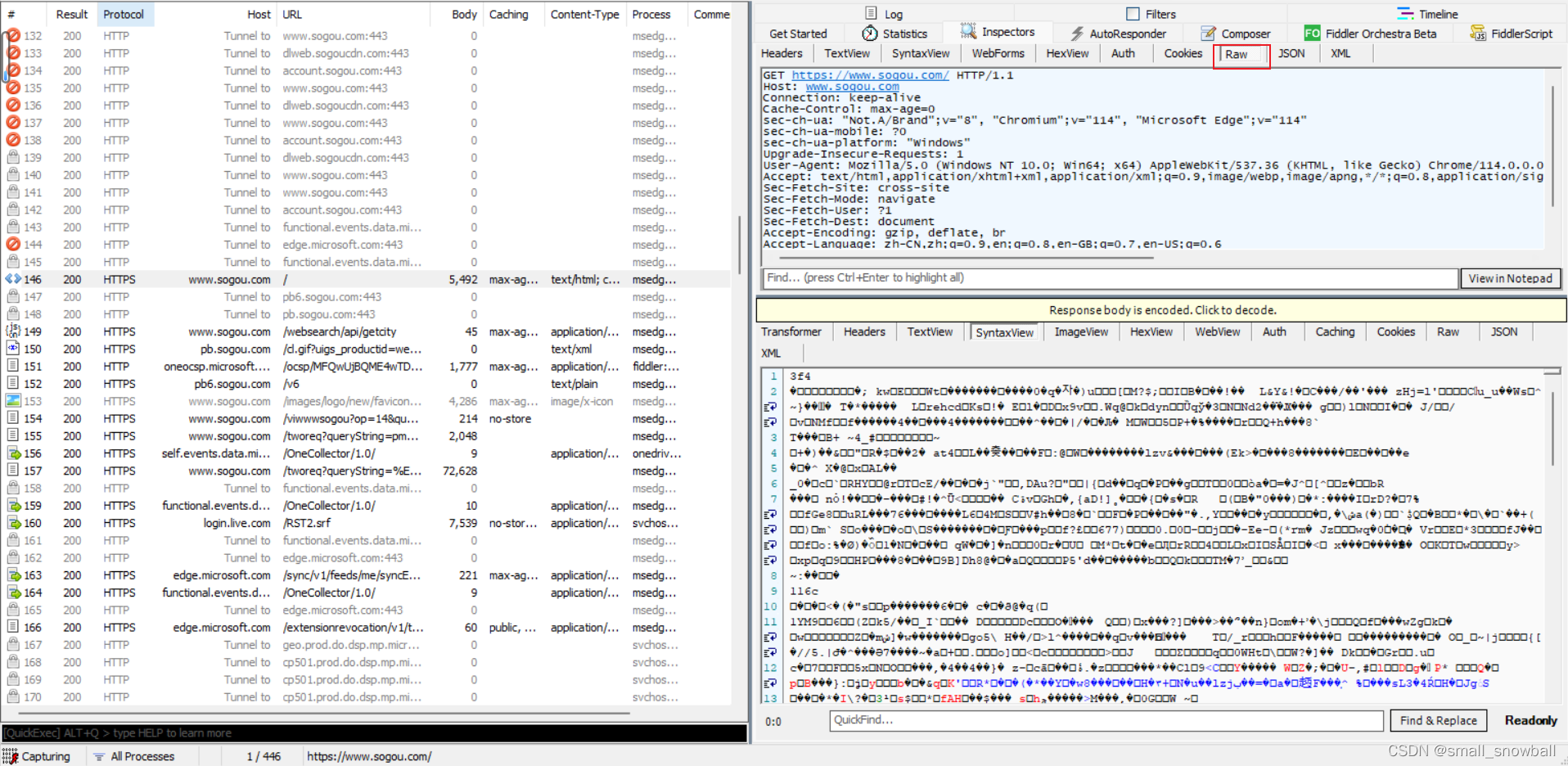Viewport: 1568px width, 766px height.
Task: Open the request HexView tab
Action: pos(1067,54)
